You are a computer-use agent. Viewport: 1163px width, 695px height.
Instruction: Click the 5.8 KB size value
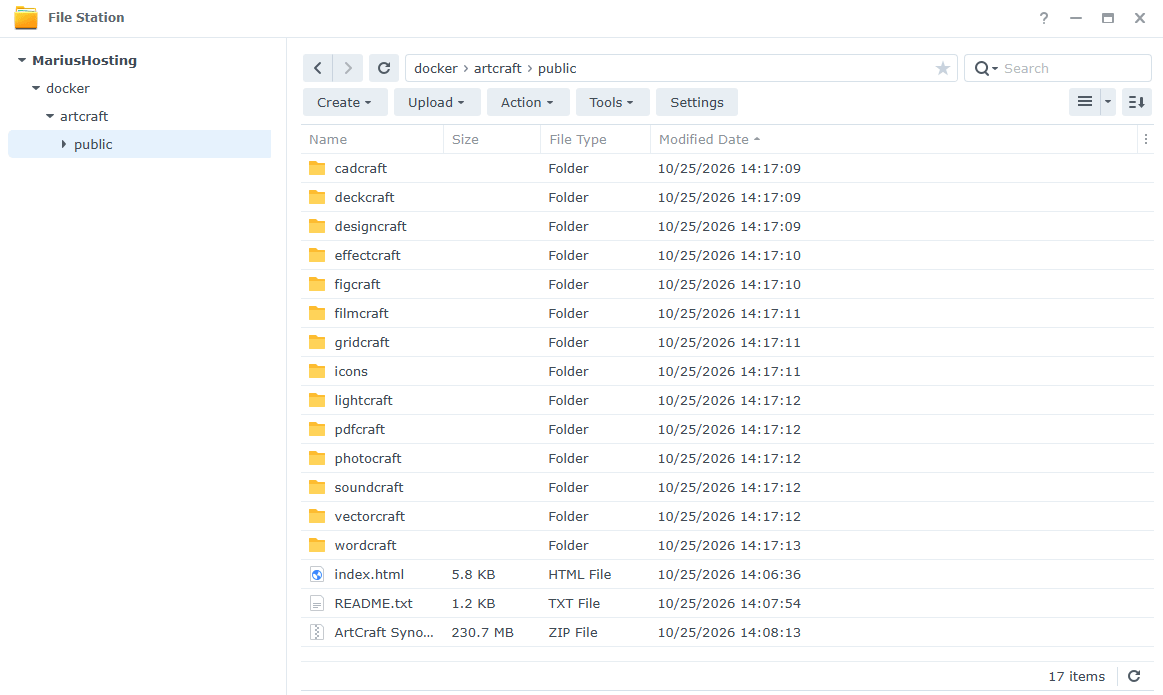[x=473, y=575]
